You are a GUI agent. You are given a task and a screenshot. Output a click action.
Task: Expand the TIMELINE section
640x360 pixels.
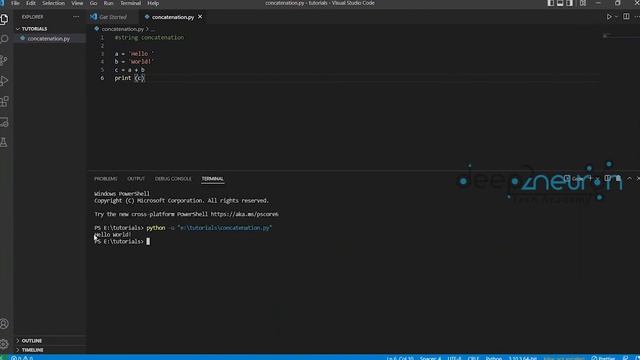[x=50, y=350]
